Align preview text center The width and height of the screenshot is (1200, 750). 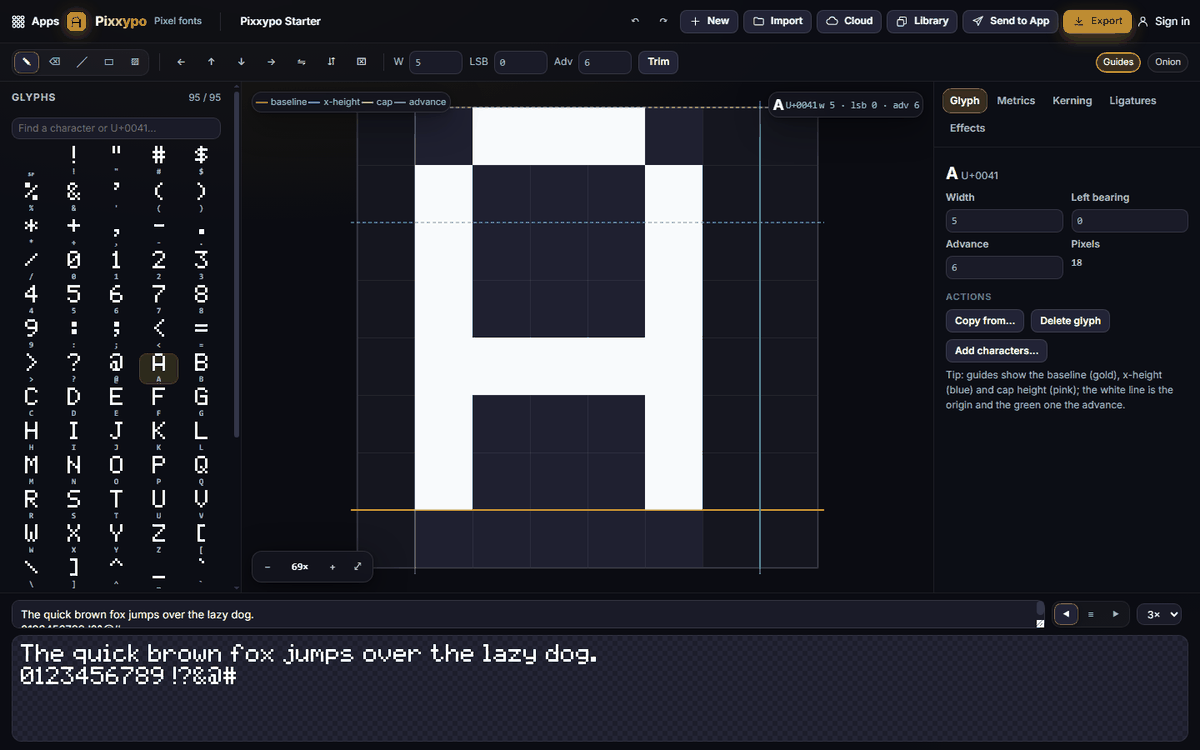[1091, 614]
